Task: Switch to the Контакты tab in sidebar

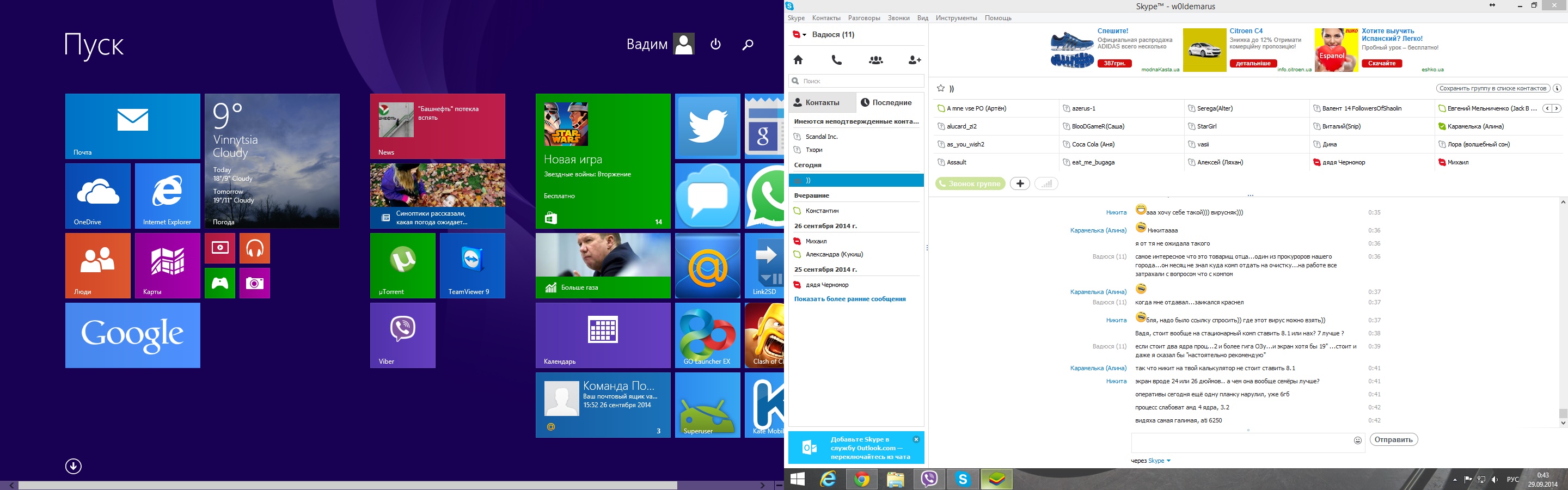Action: point(822,102)
